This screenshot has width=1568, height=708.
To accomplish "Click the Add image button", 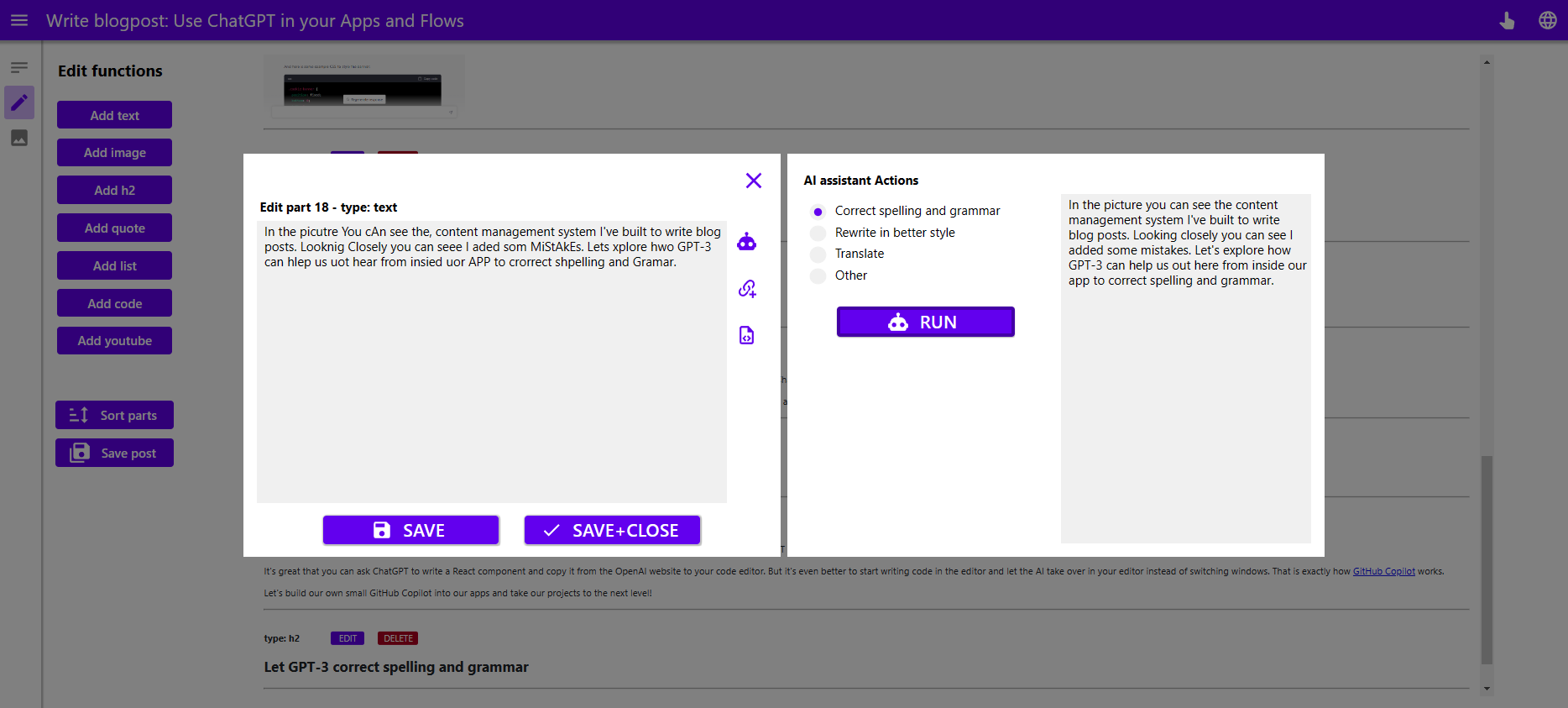I will point(115,153).
